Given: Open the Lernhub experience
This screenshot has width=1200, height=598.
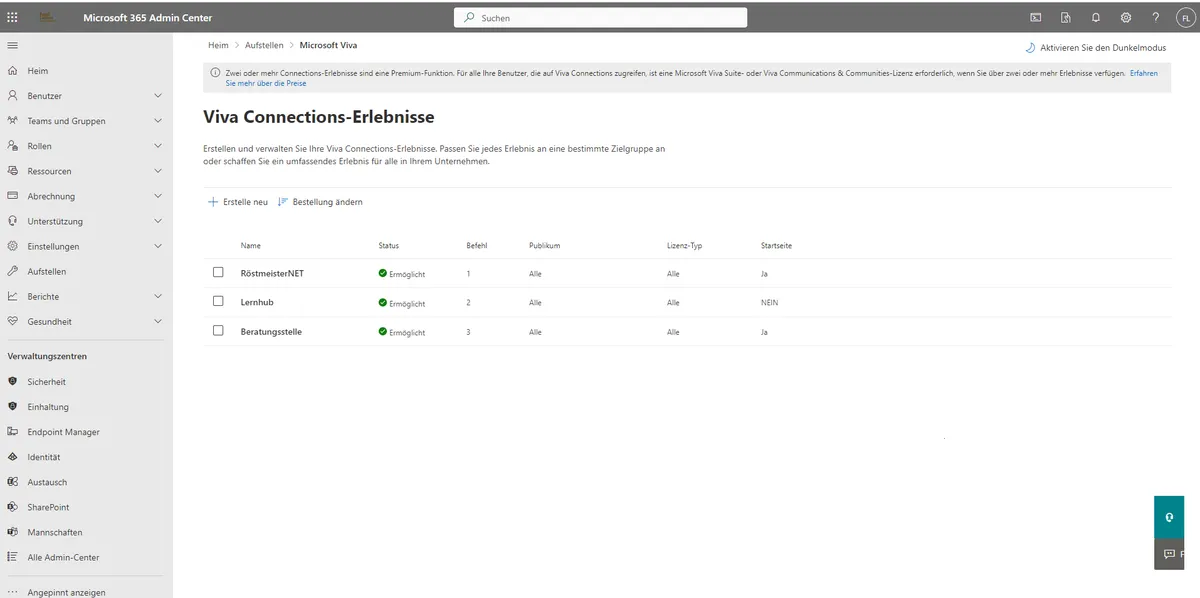Looking at the screenshot, I should pyautogui.click(x=257, y=302).
